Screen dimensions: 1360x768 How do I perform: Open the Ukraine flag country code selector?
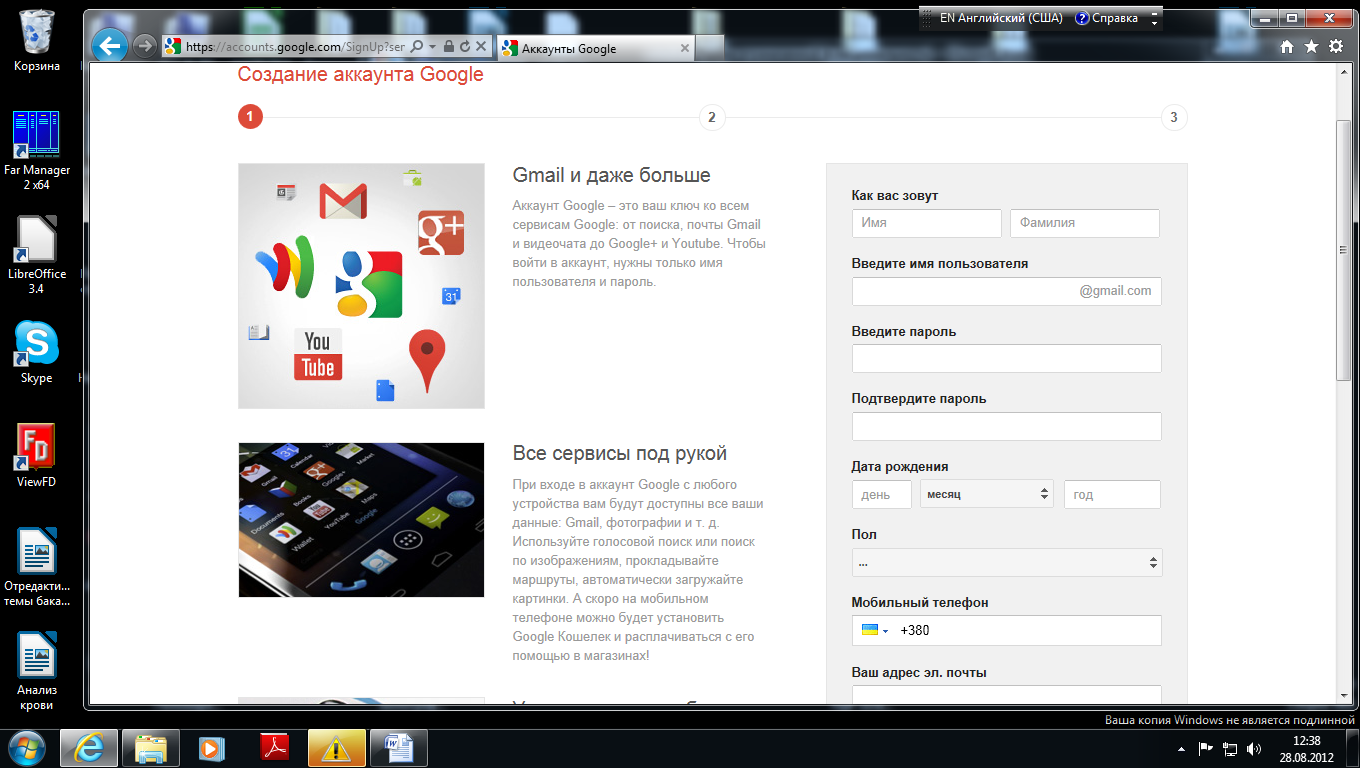pos(875,631)
